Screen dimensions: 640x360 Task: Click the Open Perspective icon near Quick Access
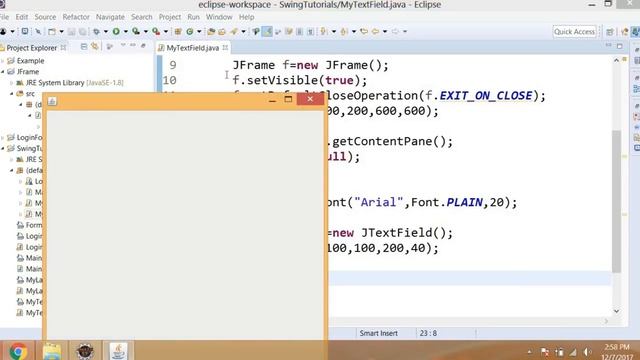pyautogui.click(x=610, y=32)
